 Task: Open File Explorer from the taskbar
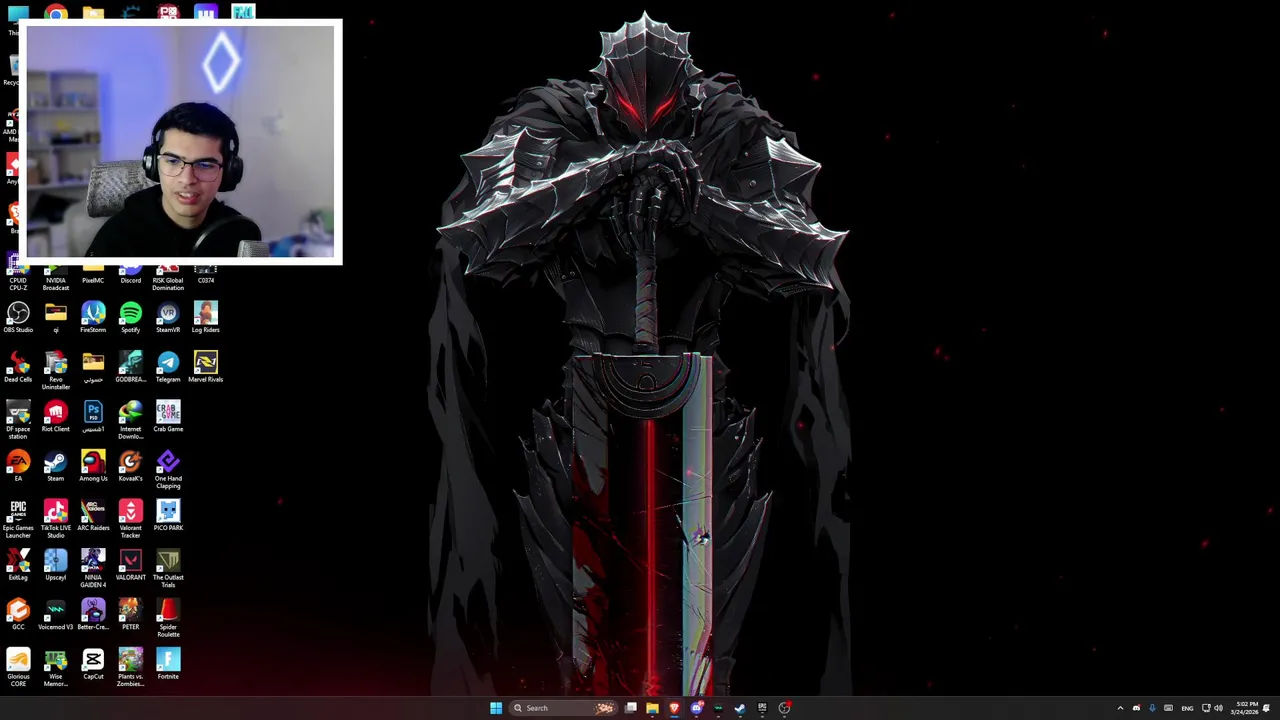[652, 708]
